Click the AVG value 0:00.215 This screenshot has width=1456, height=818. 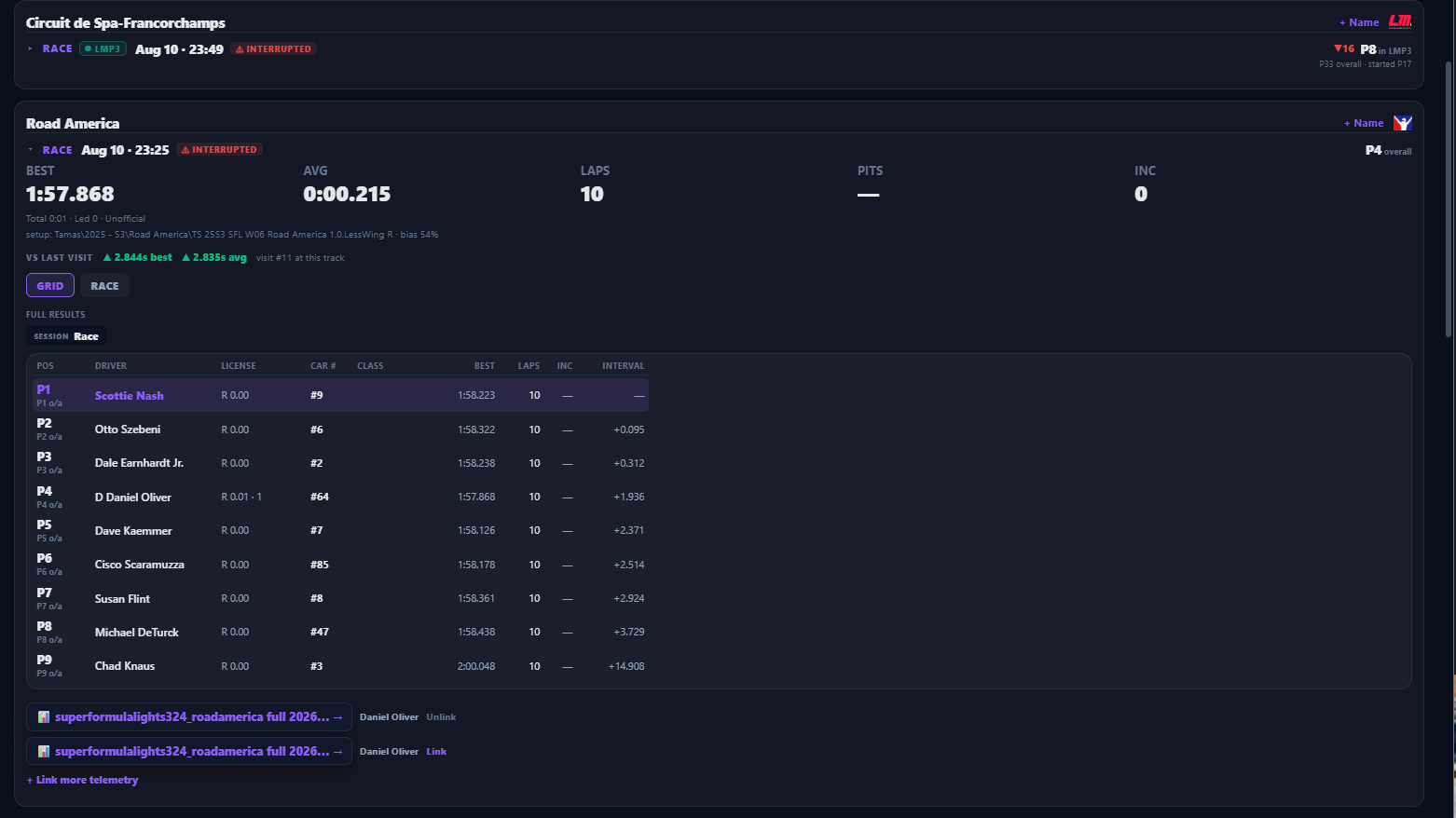347,195
